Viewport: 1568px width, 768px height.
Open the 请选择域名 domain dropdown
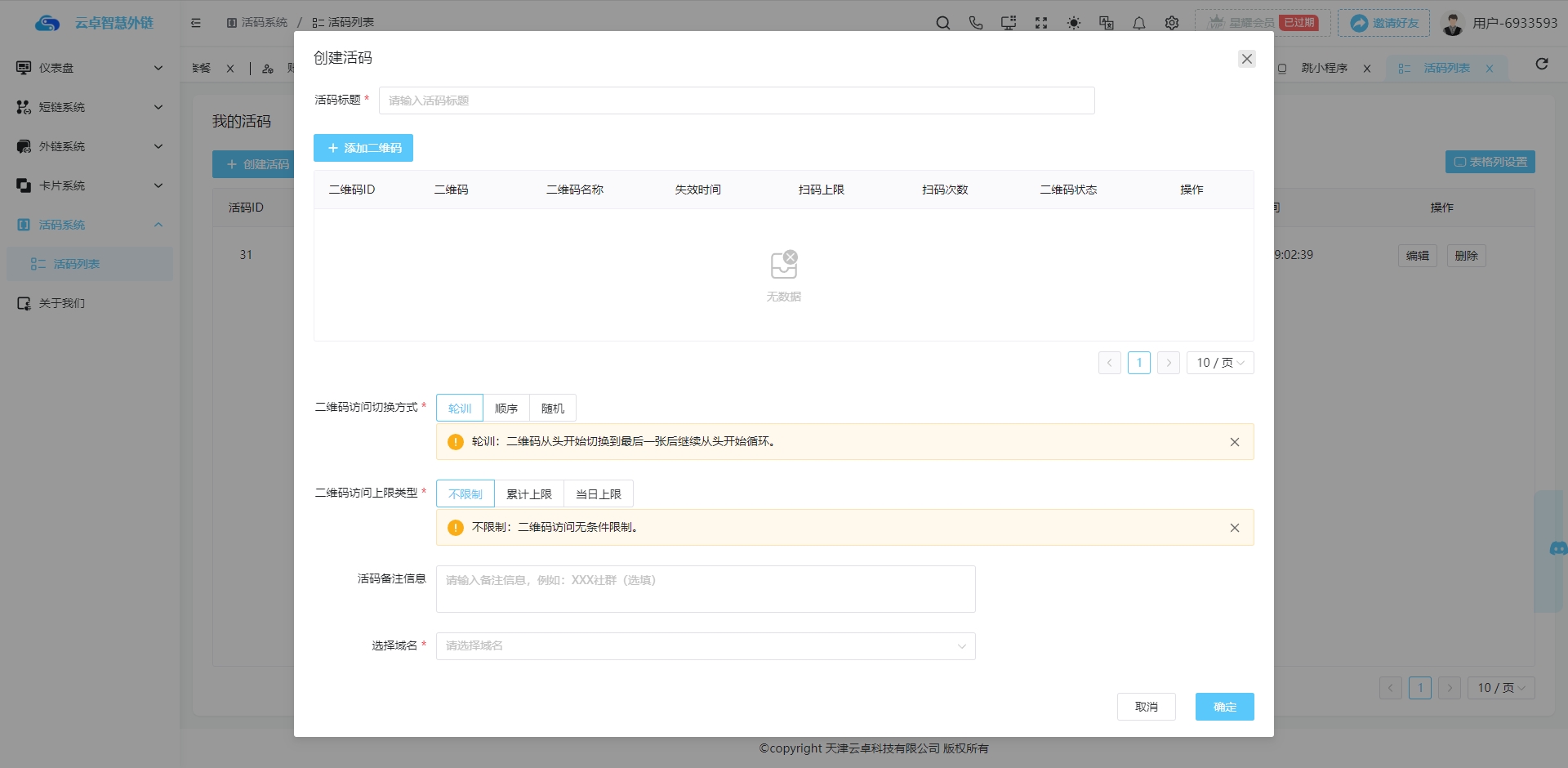(x=705, y=646)
